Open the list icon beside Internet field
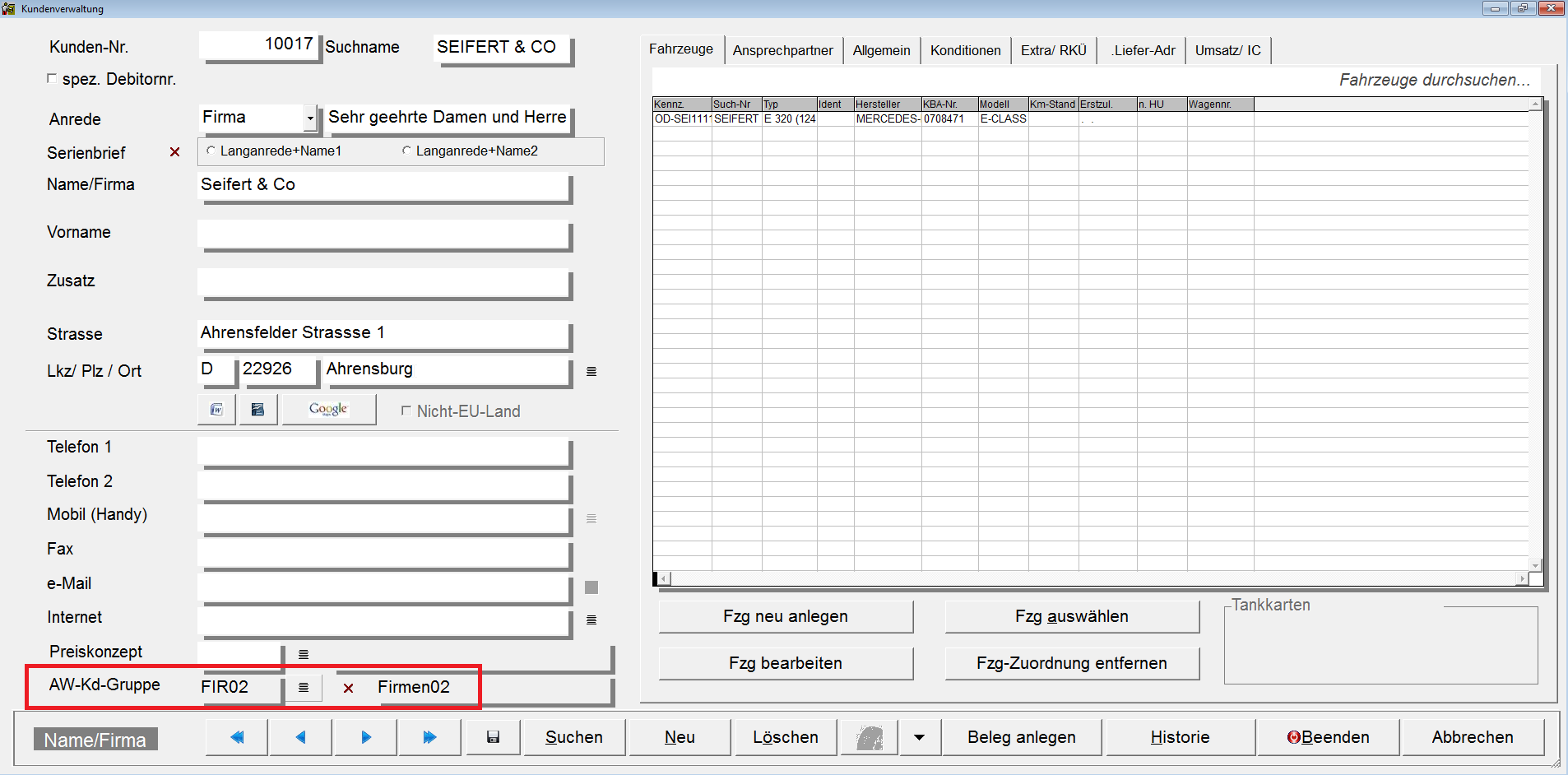1568x775 pixels. 591,620
